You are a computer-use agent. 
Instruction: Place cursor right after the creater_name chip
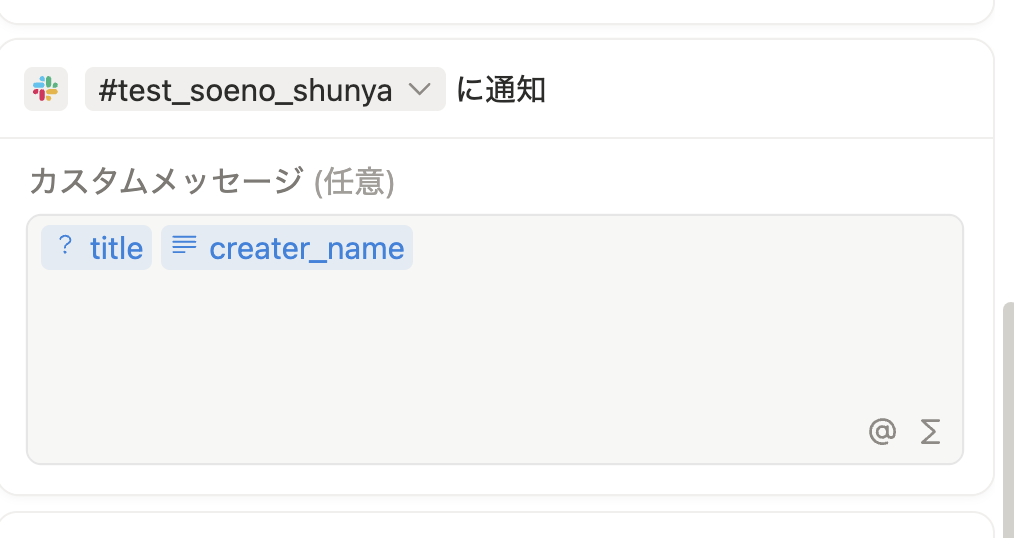[420, 247]
